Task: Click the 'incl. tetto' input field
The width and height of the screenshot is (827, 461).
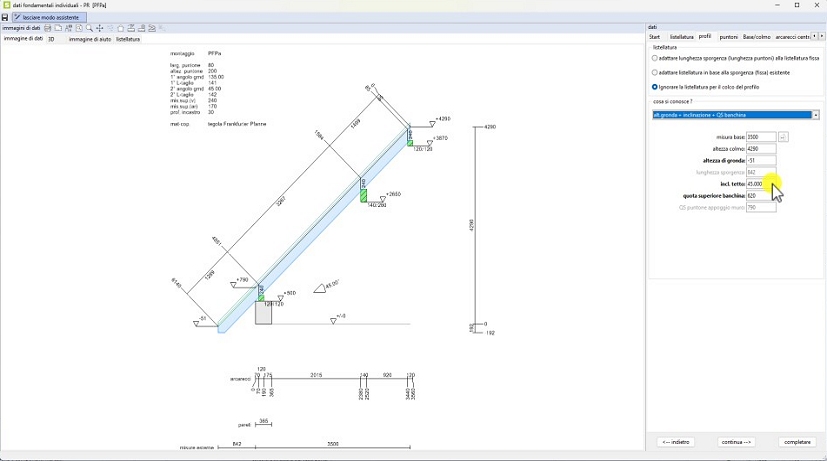Action: point(760,184)
